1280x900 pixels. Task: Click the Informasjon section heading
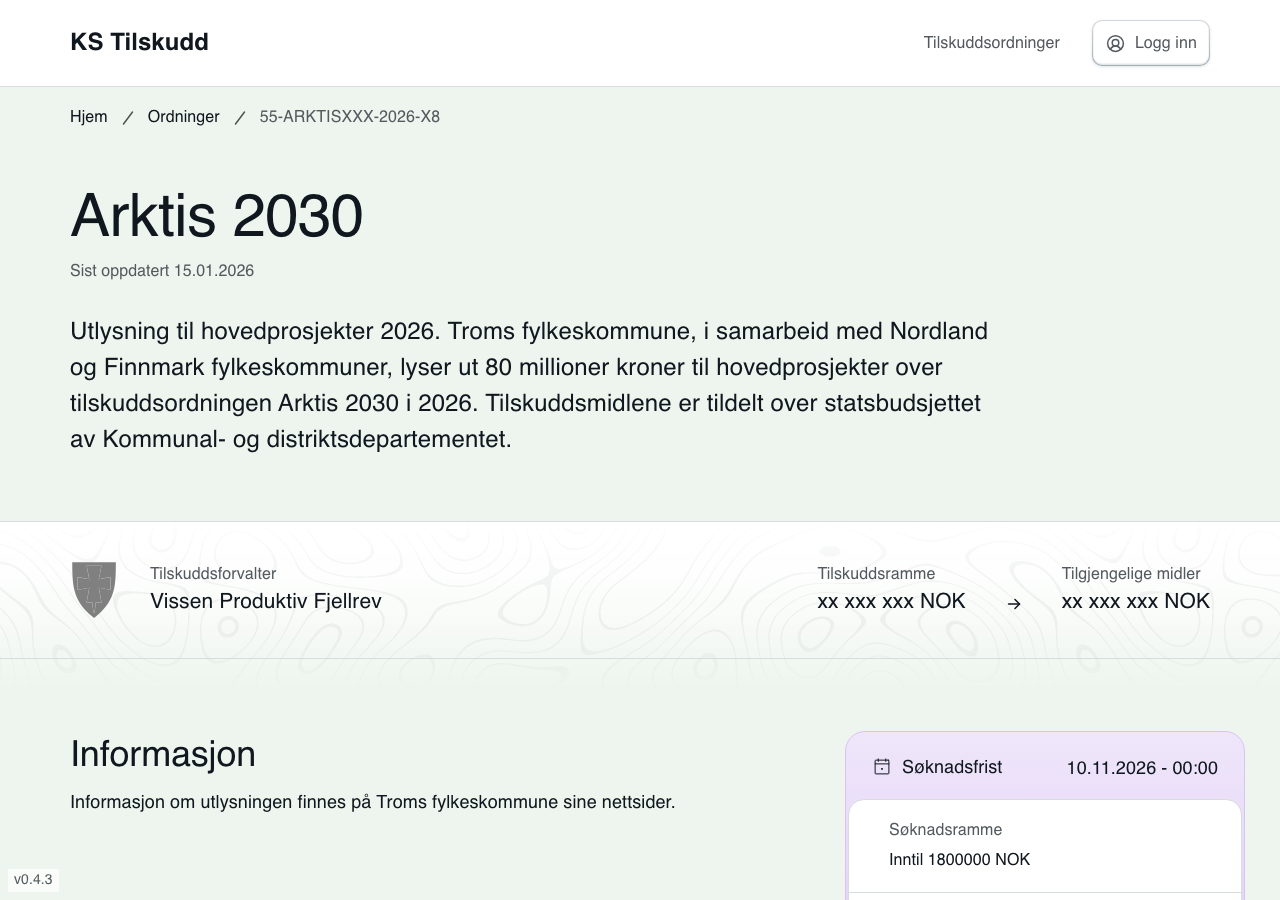coord(163,754)
